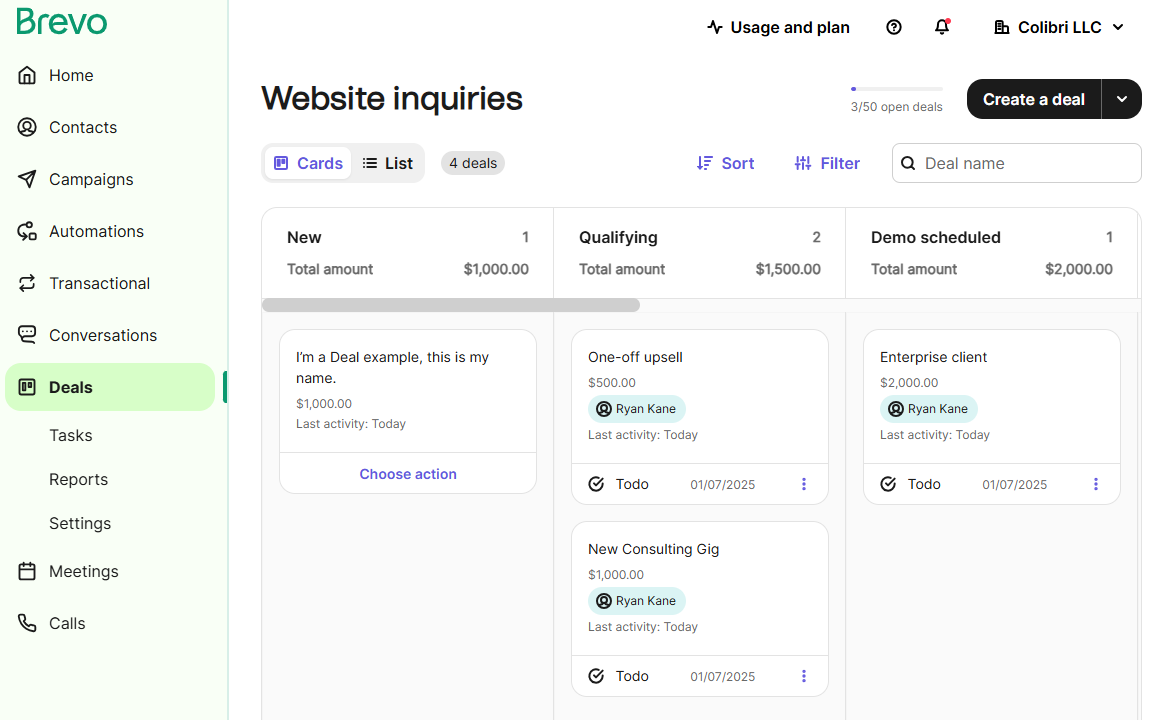The height and width of the screenshot is (720, 1164).
Task: Click the Brevo logo
Action: tap(62, 22)
